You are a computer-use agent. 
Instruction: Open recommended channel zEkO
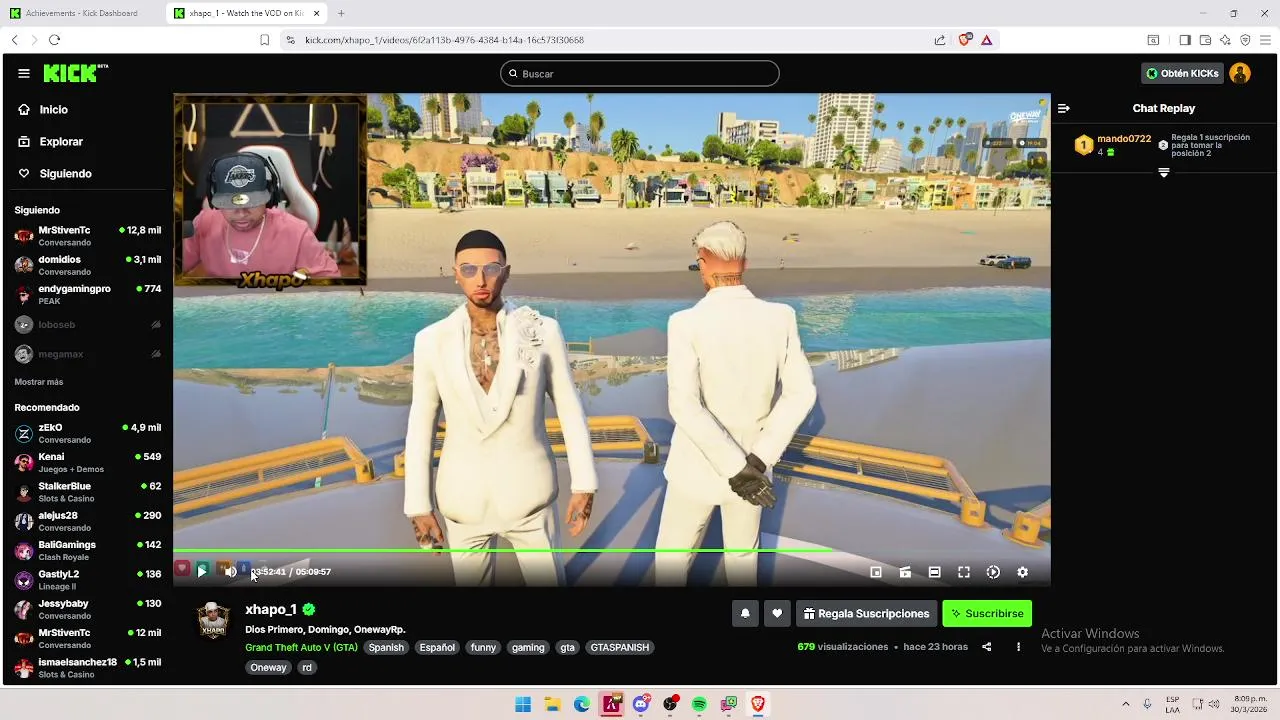[x=87, y=433]
